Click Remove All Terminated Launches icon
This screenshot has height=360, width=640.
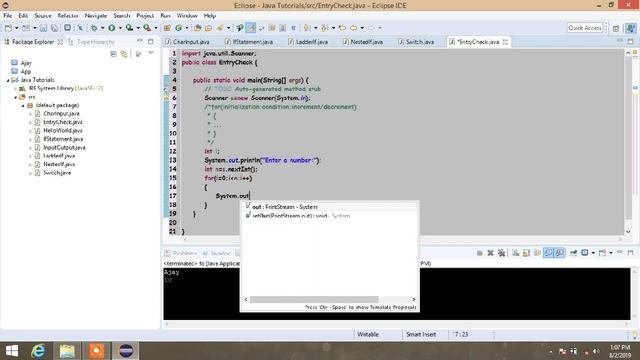(501, 253)
